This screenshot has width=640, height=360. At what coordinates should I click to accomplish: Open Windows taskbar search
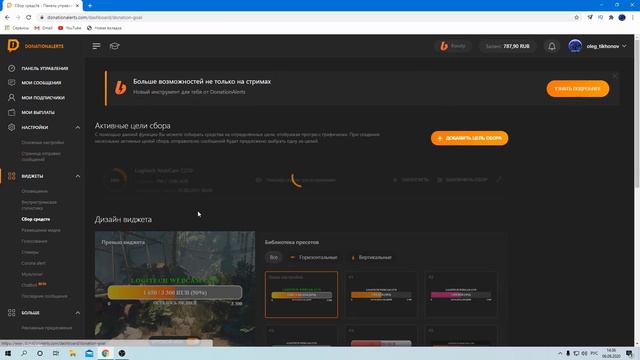pos(24,353)
